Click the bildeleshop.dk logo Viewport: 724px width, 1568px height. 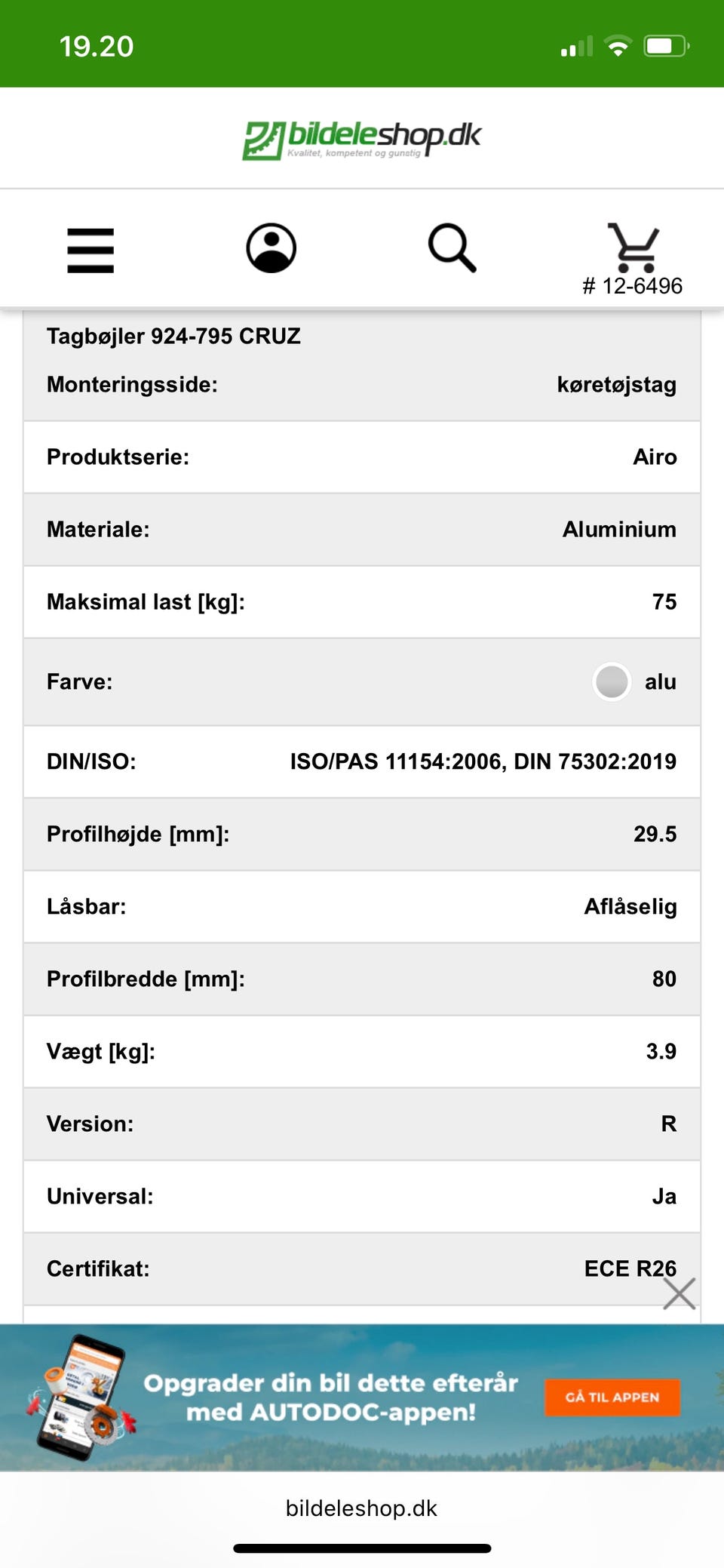point(361,139)
